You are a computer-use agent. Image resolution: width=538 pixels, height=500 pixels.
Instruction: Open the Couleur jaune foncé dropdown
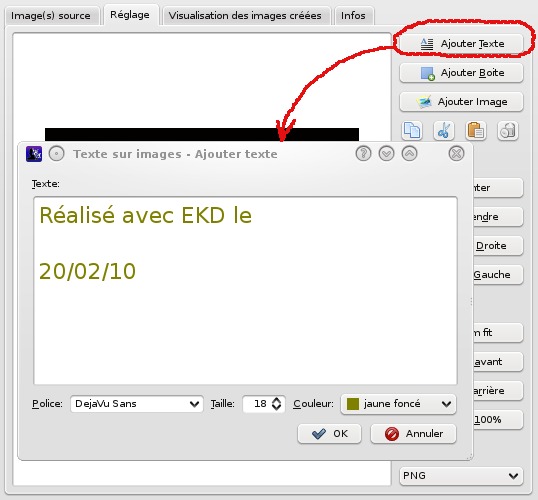[x=398, y=404]
